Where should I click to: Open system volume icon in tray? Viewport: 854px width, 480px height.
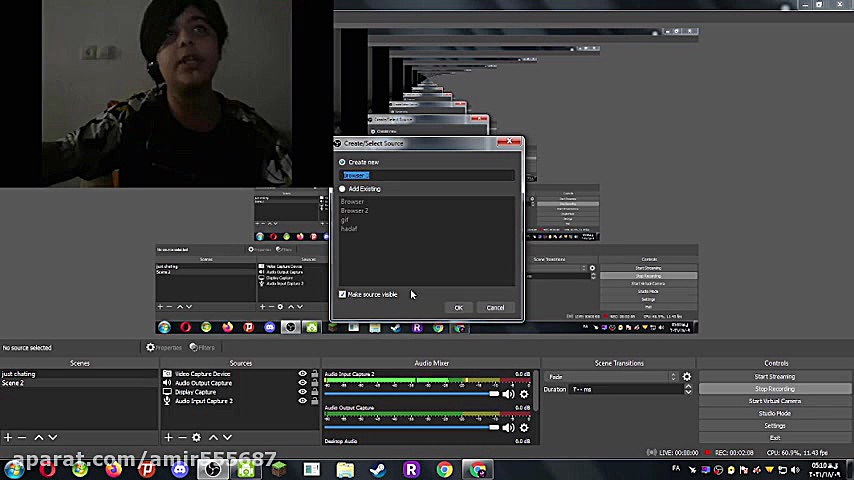(x=795, y=470)
